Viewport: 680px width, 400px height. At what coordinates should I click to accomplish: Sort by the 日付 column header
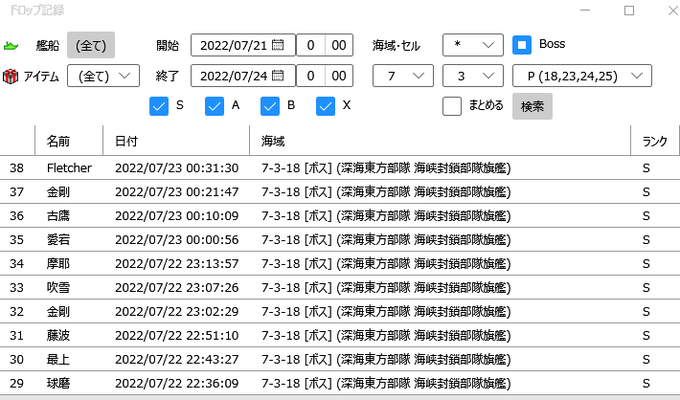pyautogui.click(x=176, y=141)
